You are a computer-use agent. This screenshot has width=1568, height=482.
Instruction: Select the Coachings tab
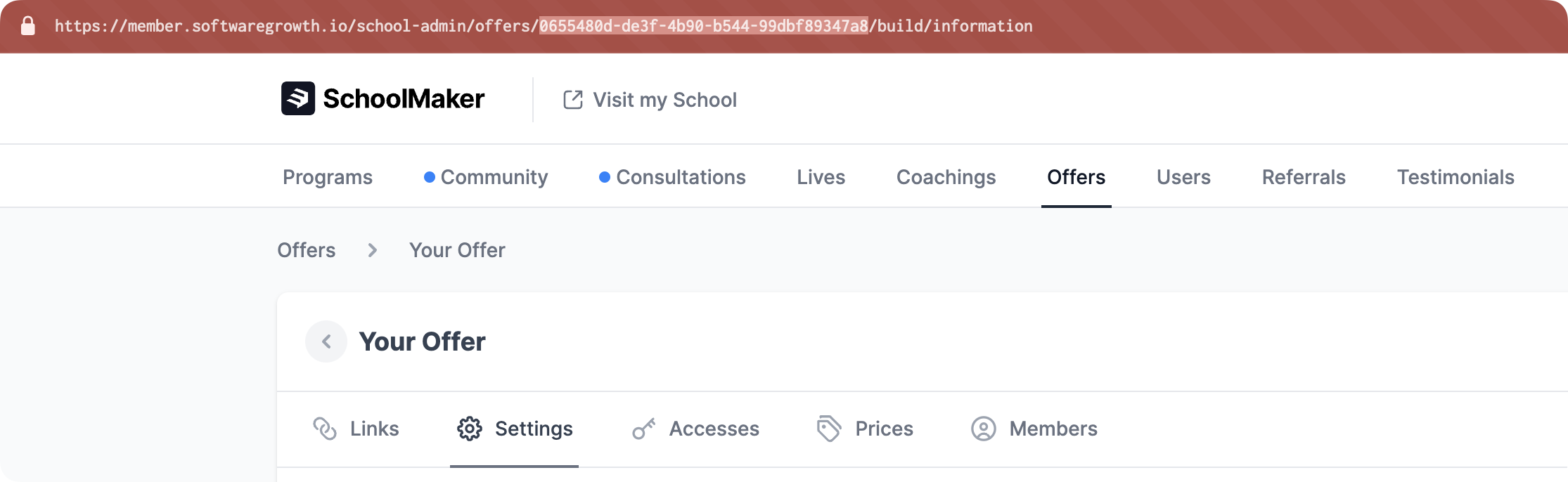point(946,177)
